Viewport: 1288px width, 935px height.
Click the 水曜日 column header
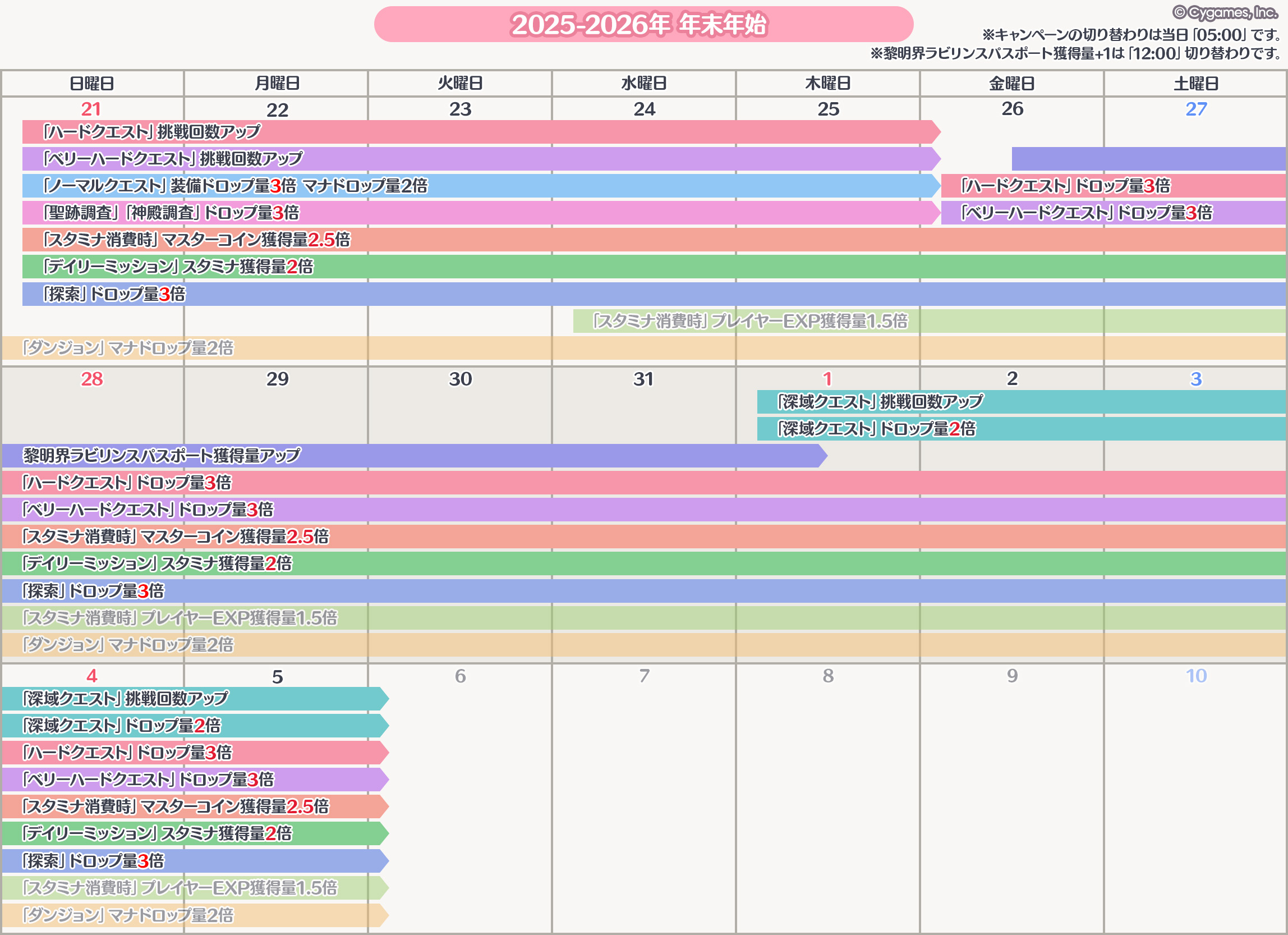(644, 84)
